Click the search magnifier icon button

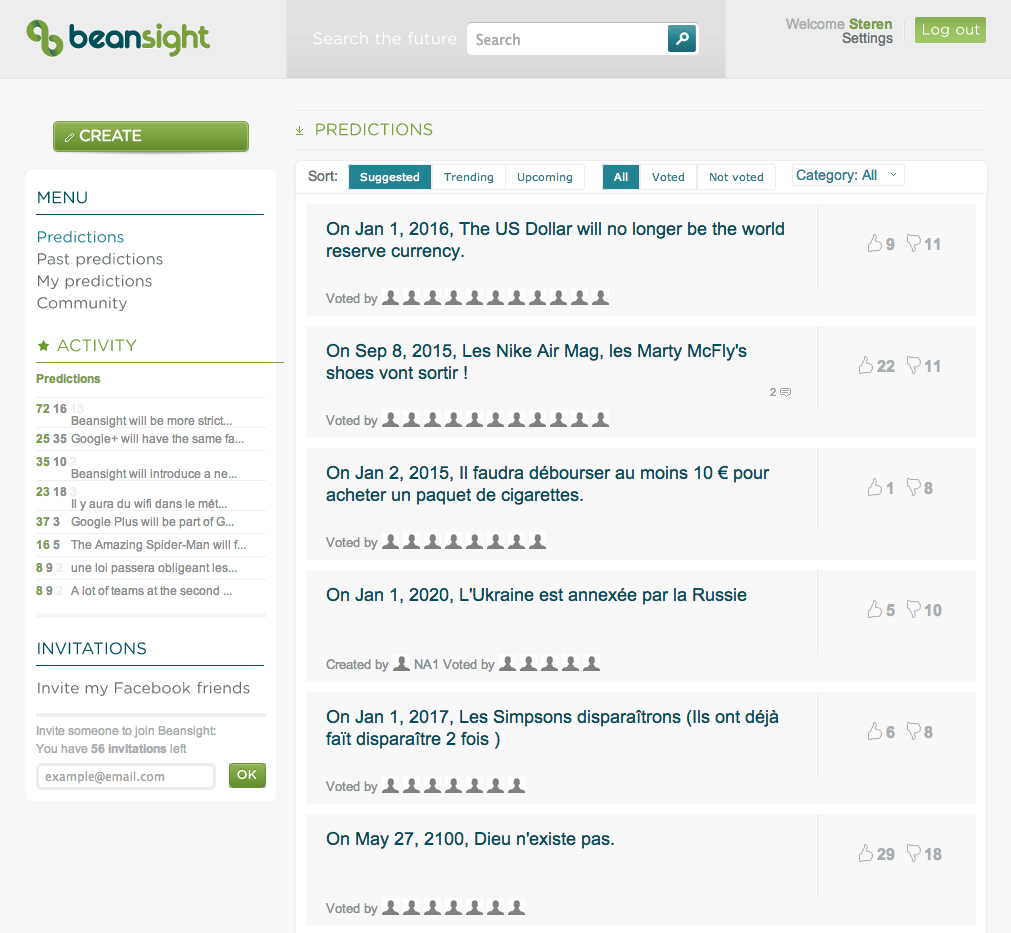pos(682,39)
